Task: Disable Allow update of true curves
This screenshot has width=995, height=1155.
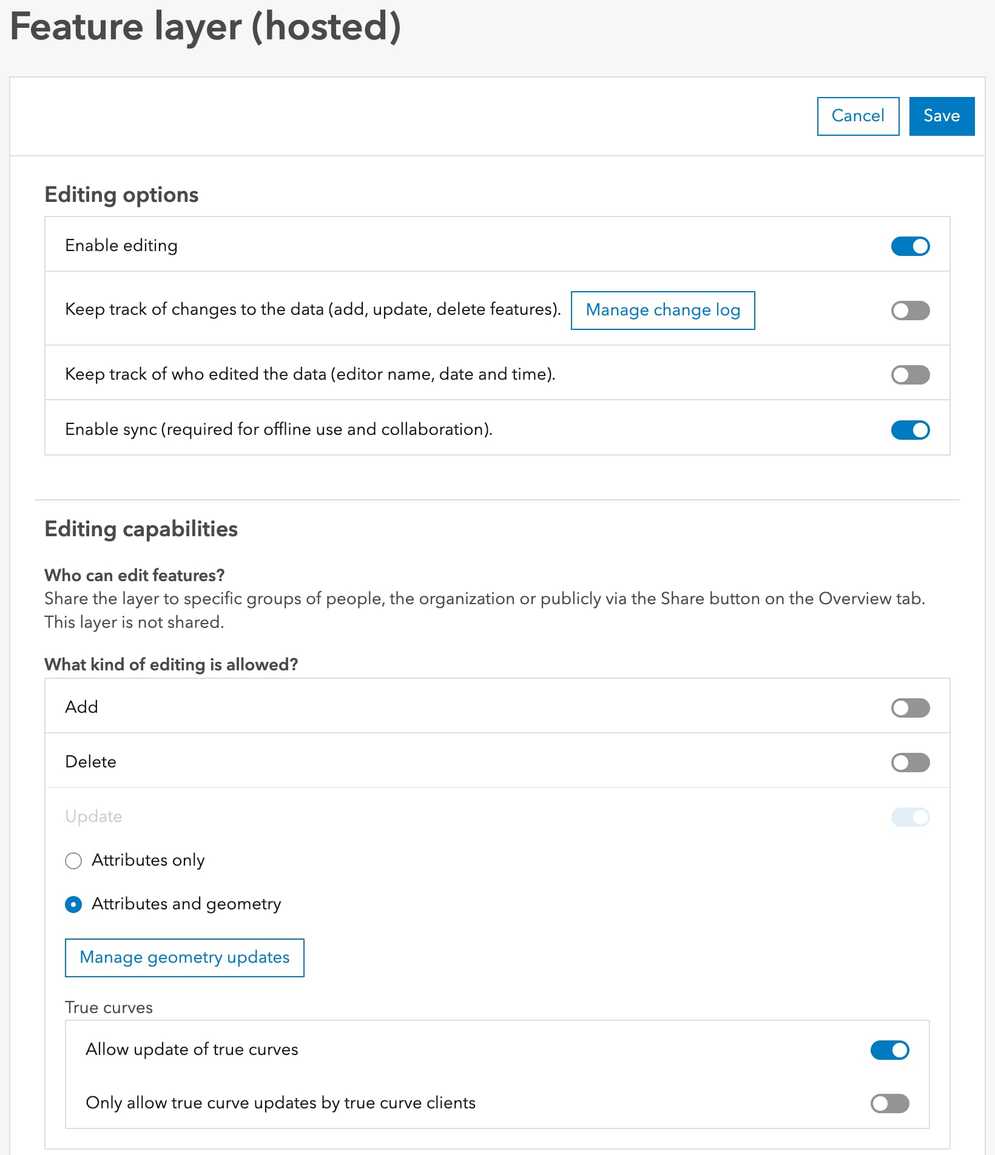Action: coord(889,1050)
